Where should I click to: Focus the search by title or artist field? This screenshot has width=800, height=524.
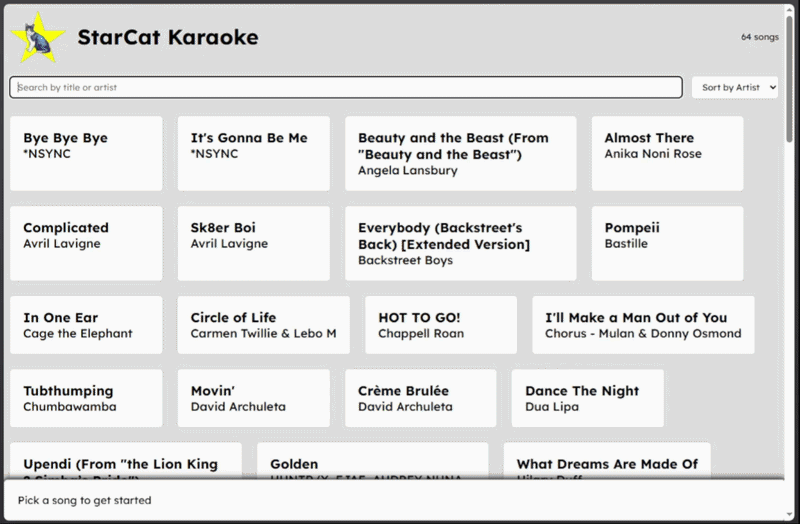[x=346, y=87]
